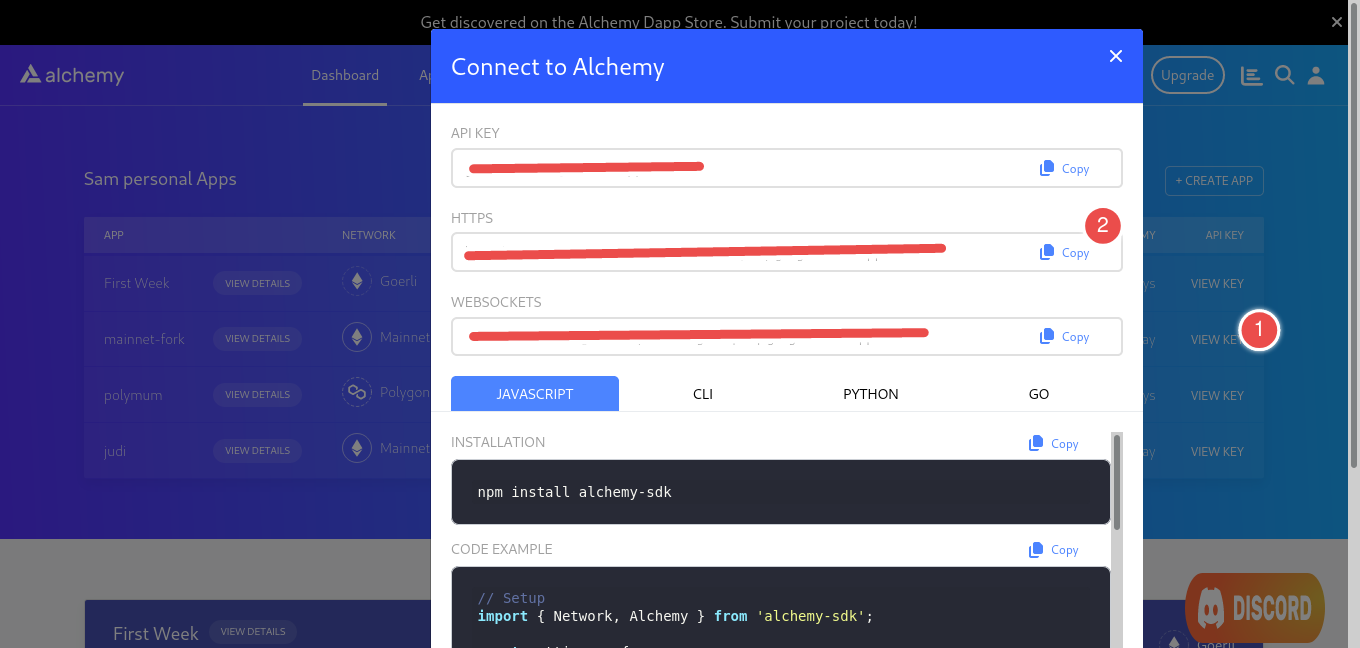1360x648 pixels.
Task: Click the mainnet-fork app name
Action: coord(144,339)
